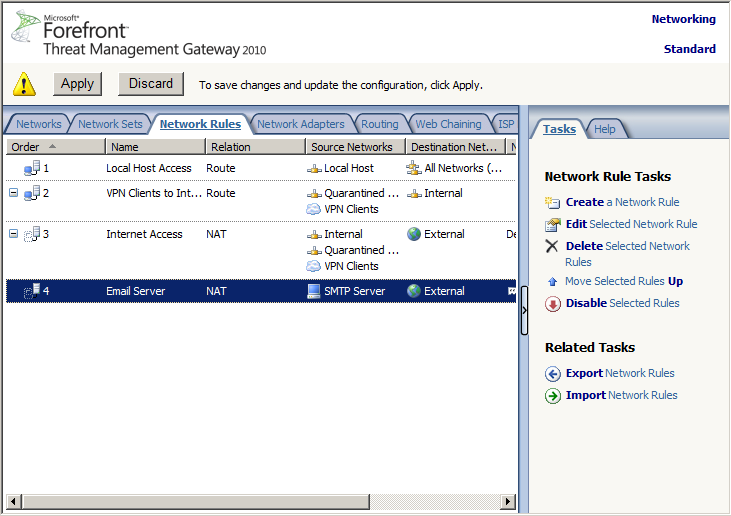Sort by the Relation column header

pyautogui.click(x=255, y=147)
